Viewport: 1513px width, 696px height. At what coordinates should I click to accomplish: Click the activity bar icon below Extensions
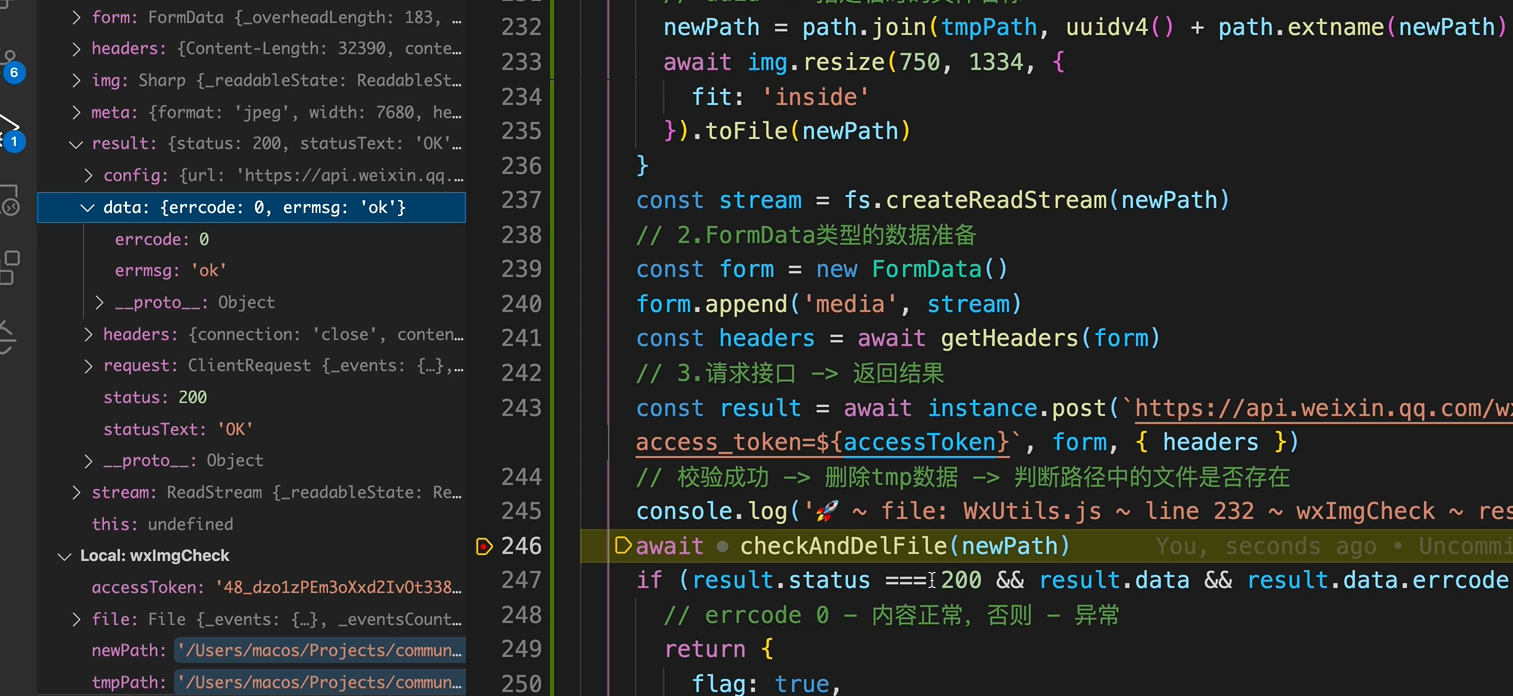(9, 335)
